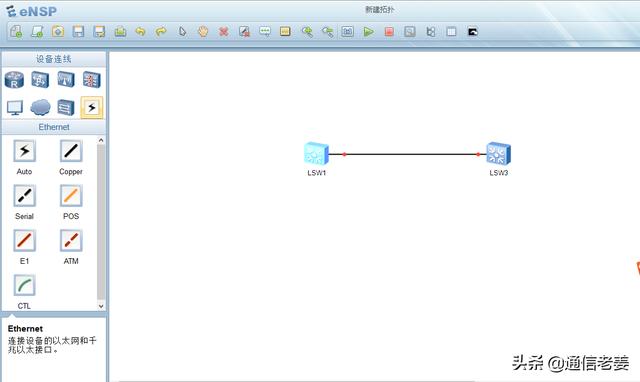Screen dimensions: 640x382
Task: Click the new sample topology icon
Action: pos(37,31)
